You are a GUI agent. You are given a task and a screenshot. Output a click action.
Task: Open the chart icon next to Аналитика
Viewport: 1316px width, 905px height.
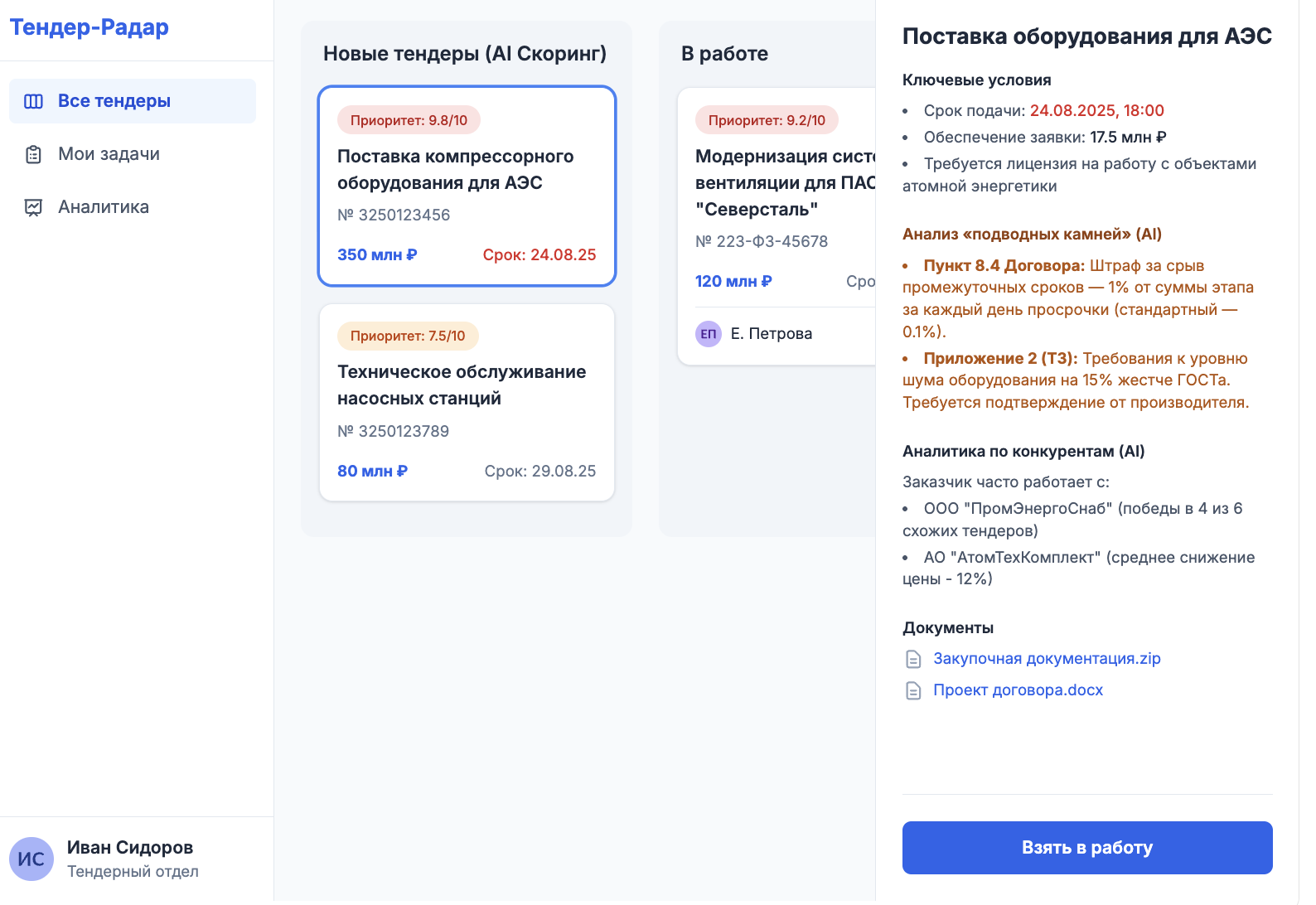[32, 206]
